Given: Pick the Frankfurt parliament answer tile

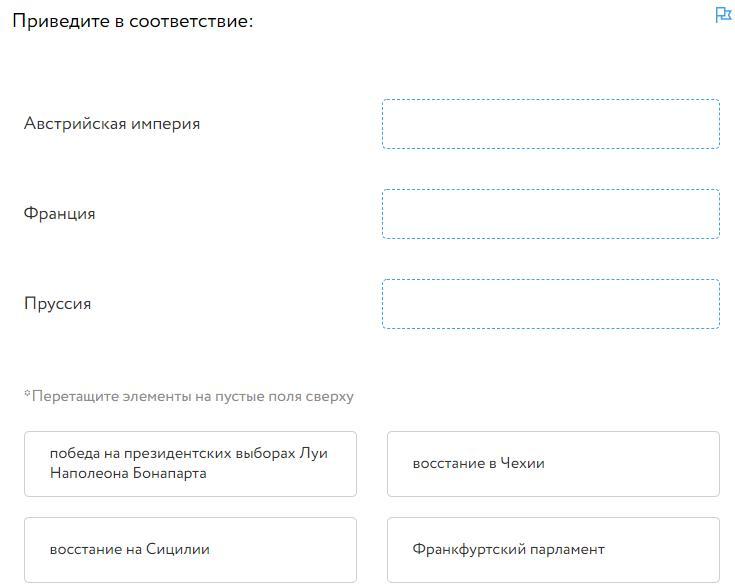Looking at the screenshot, I should pos(553,549).
